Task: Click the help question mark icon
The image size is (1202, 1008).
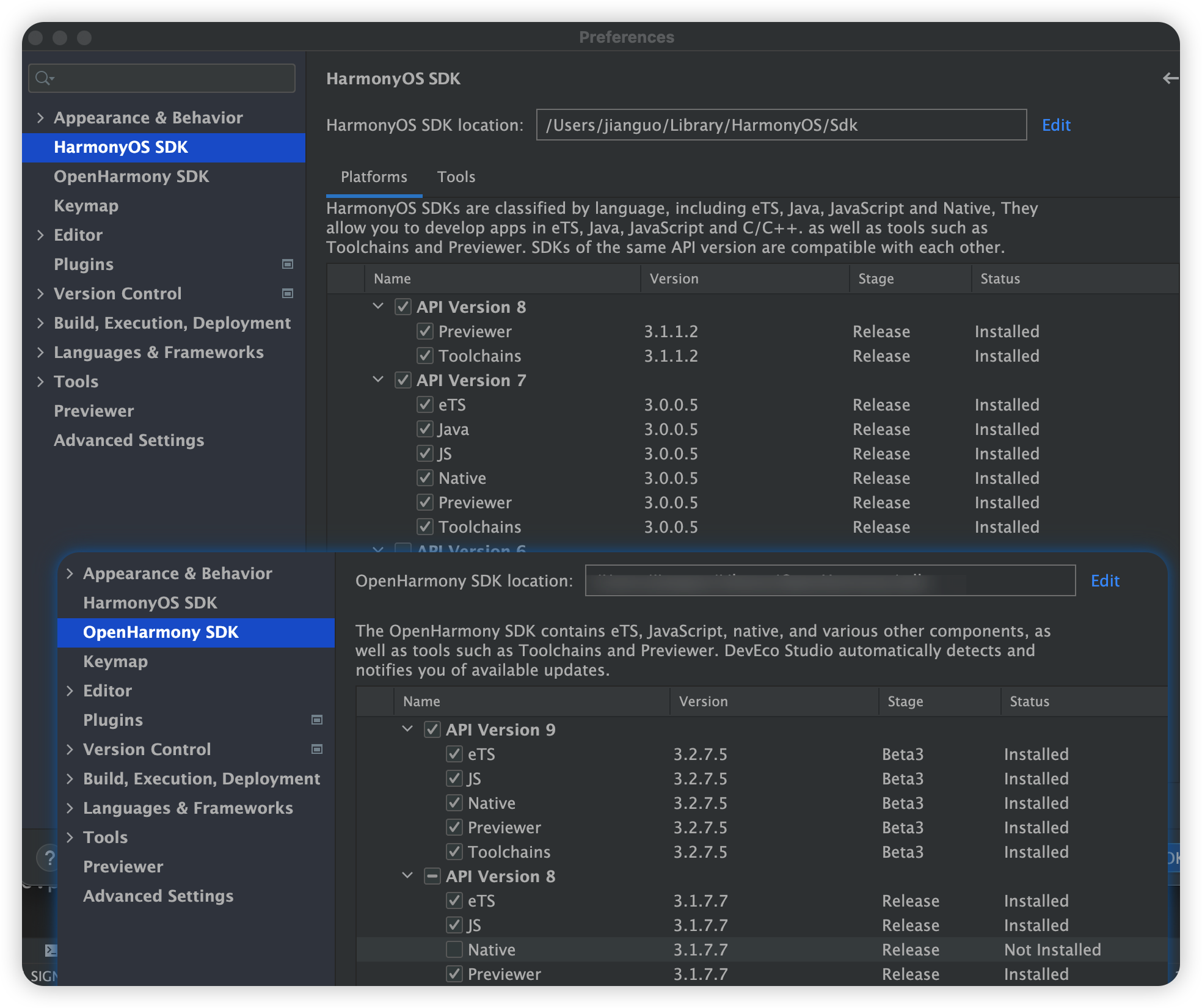Action: pyautogui.click(x=49, y=858)
